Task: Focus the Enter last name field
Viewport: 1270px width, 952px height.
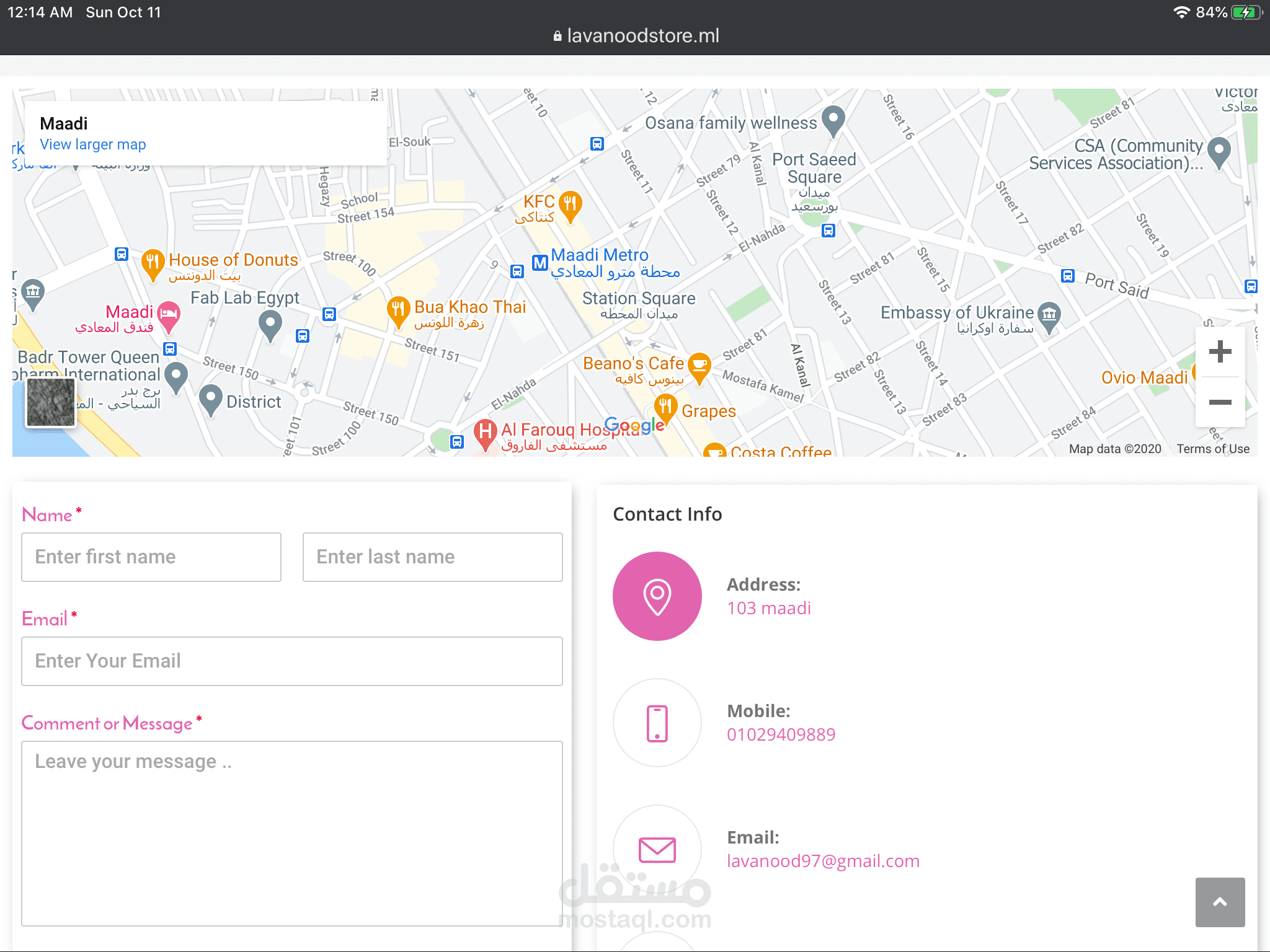Action: (432, 557)
